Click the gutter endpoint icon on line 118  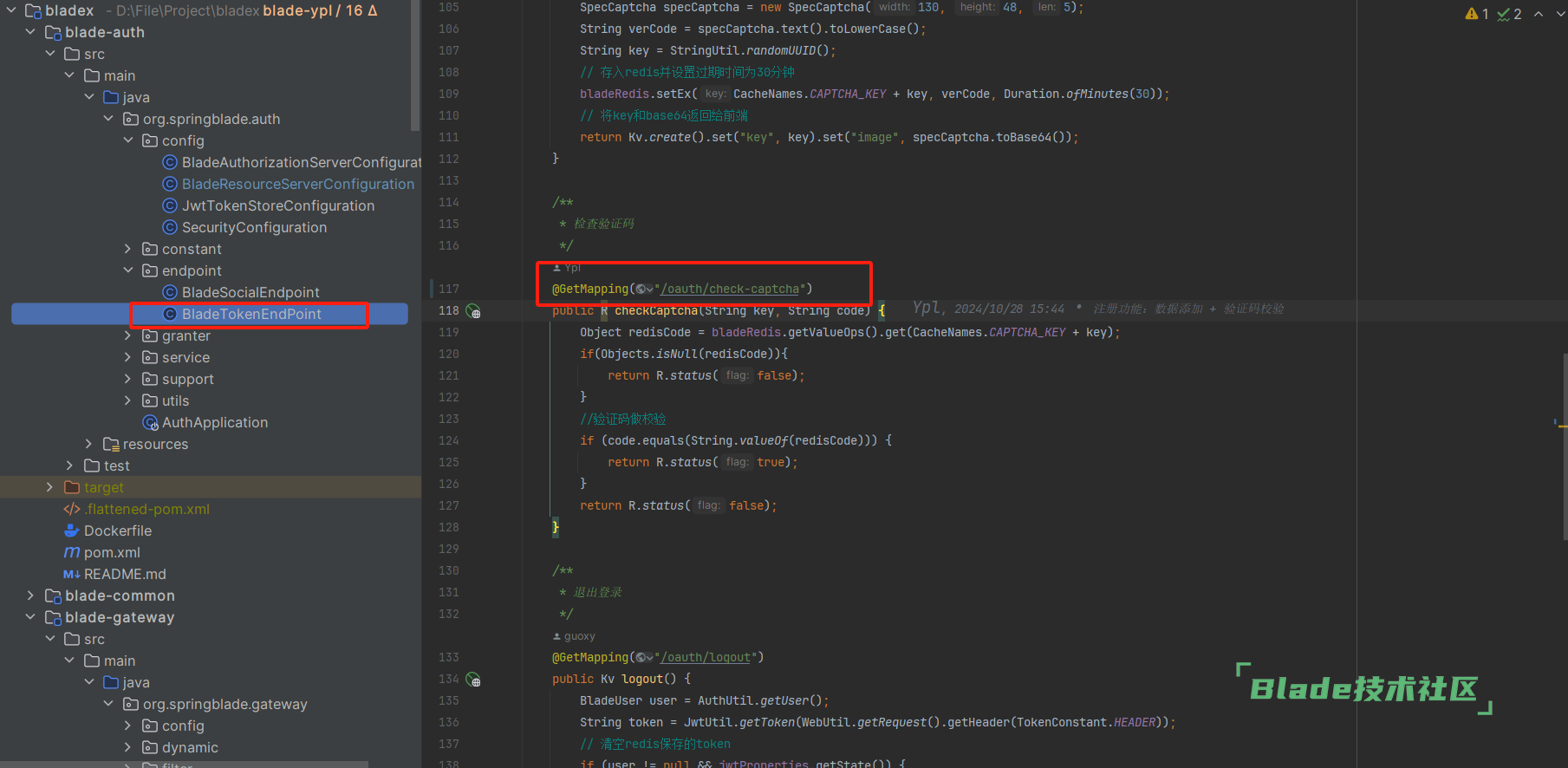click(473, 310)
